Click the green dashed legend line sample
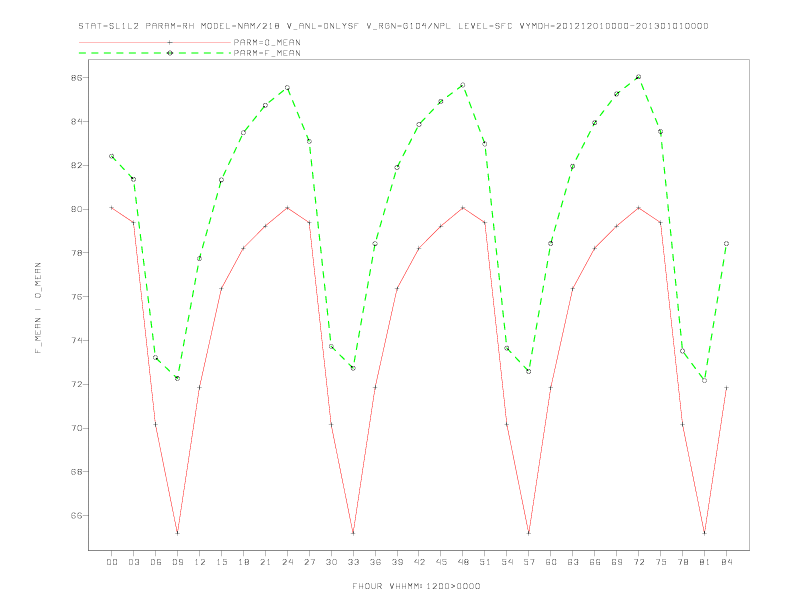Image resolution: width=792 pixels, height=612 pixels. [155, 53]
